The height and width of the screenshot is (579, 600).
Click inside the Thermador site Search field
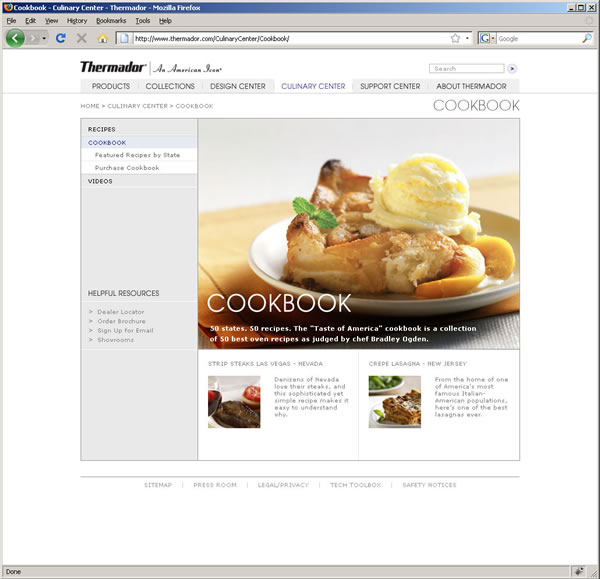coord(465,69)
